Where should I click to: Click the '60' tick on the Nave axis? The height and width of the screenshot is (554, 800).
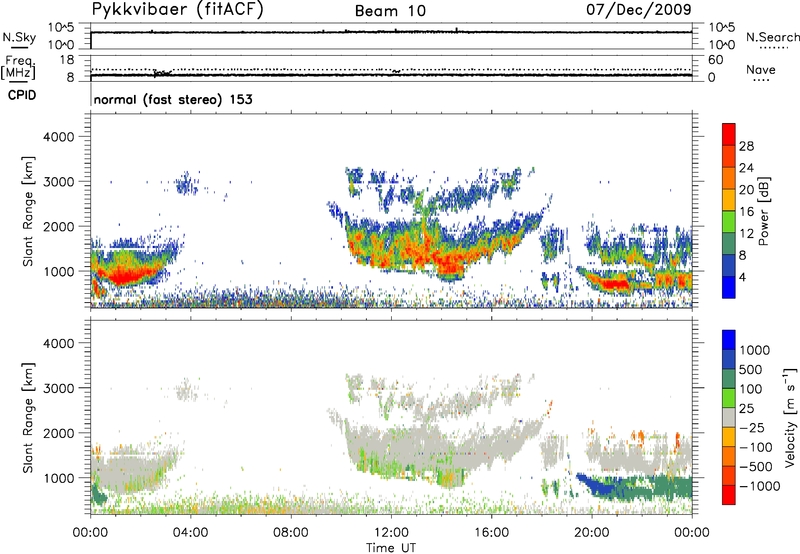(715, 60)
